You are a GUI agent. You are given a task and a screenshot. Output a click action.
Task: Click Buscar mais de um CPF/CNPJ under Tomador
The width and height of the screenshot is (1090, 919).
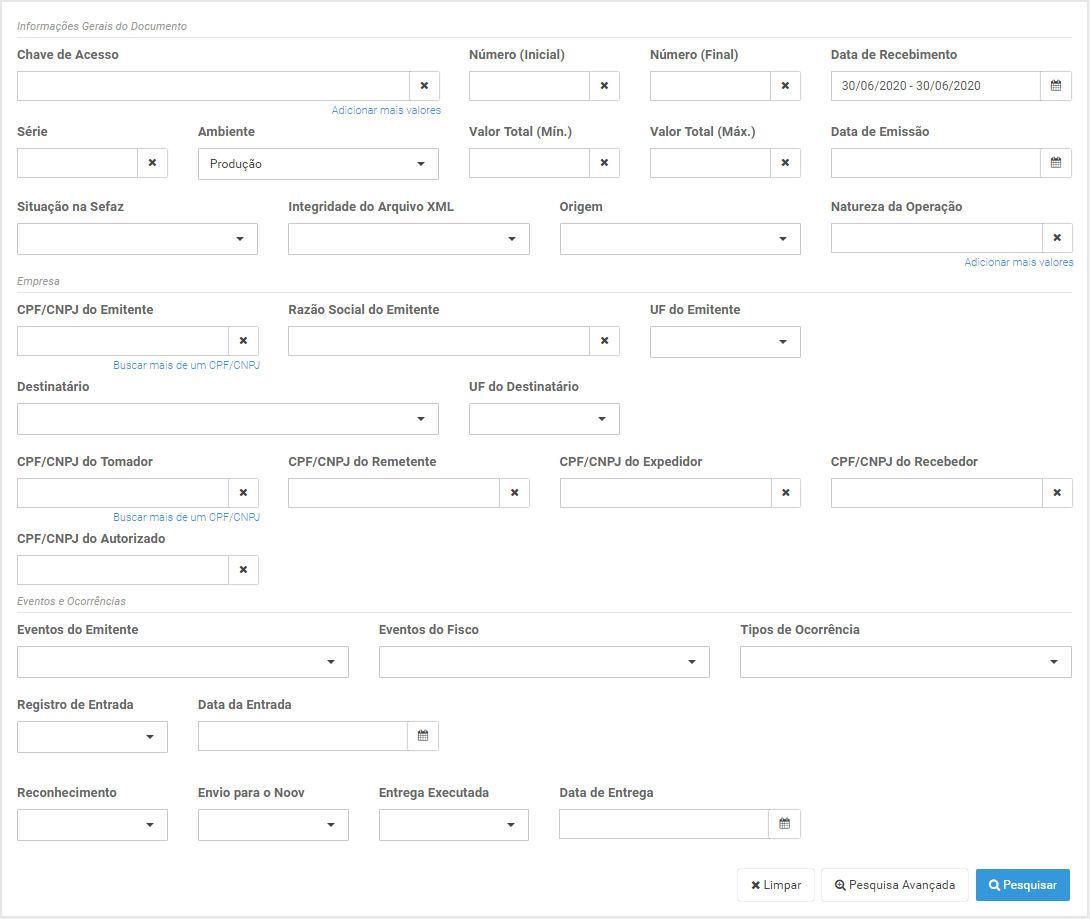click(186, 517)
